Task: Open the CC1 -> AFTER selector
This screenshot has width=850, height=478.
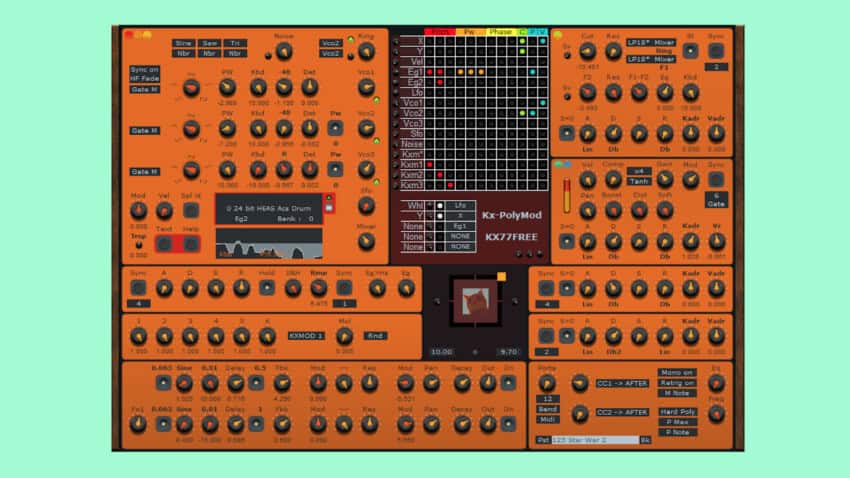Action: point(622,383)
